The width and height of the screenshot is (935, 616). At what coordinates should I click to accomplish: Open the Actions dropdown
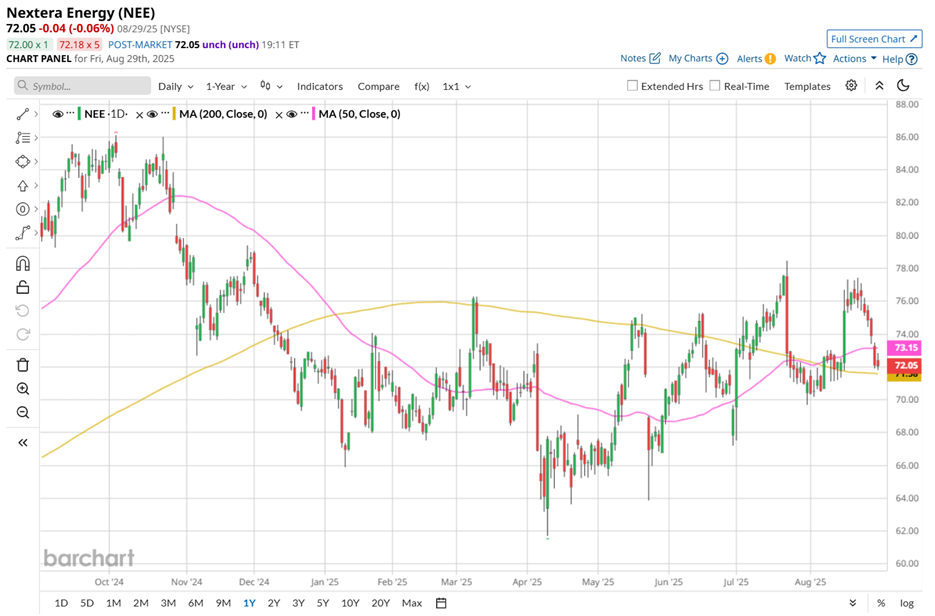pos(854,58)
